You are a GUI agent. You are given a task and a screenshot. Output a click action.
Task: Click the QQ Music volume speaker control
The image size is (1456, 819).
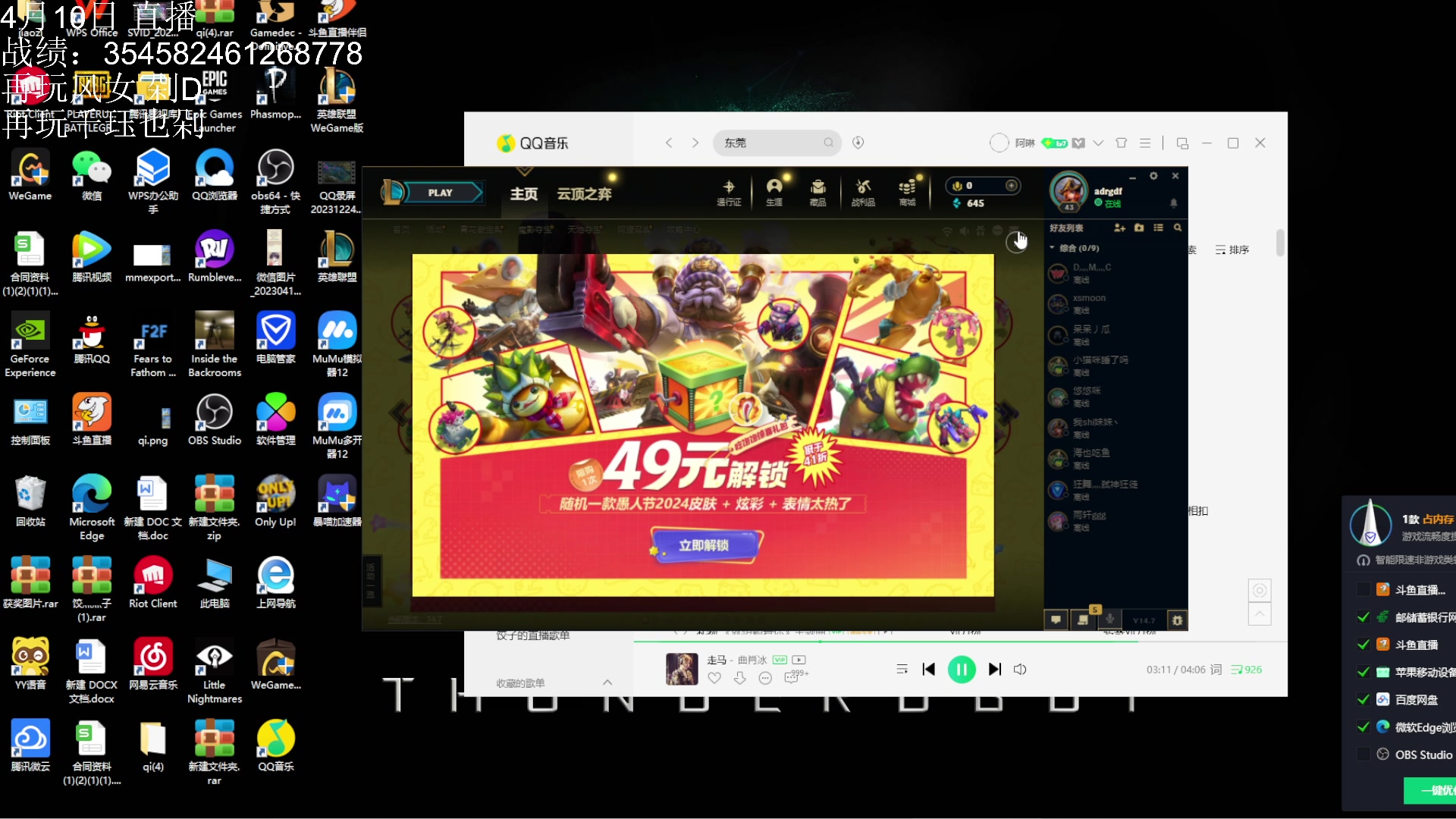pos(1020,669)
